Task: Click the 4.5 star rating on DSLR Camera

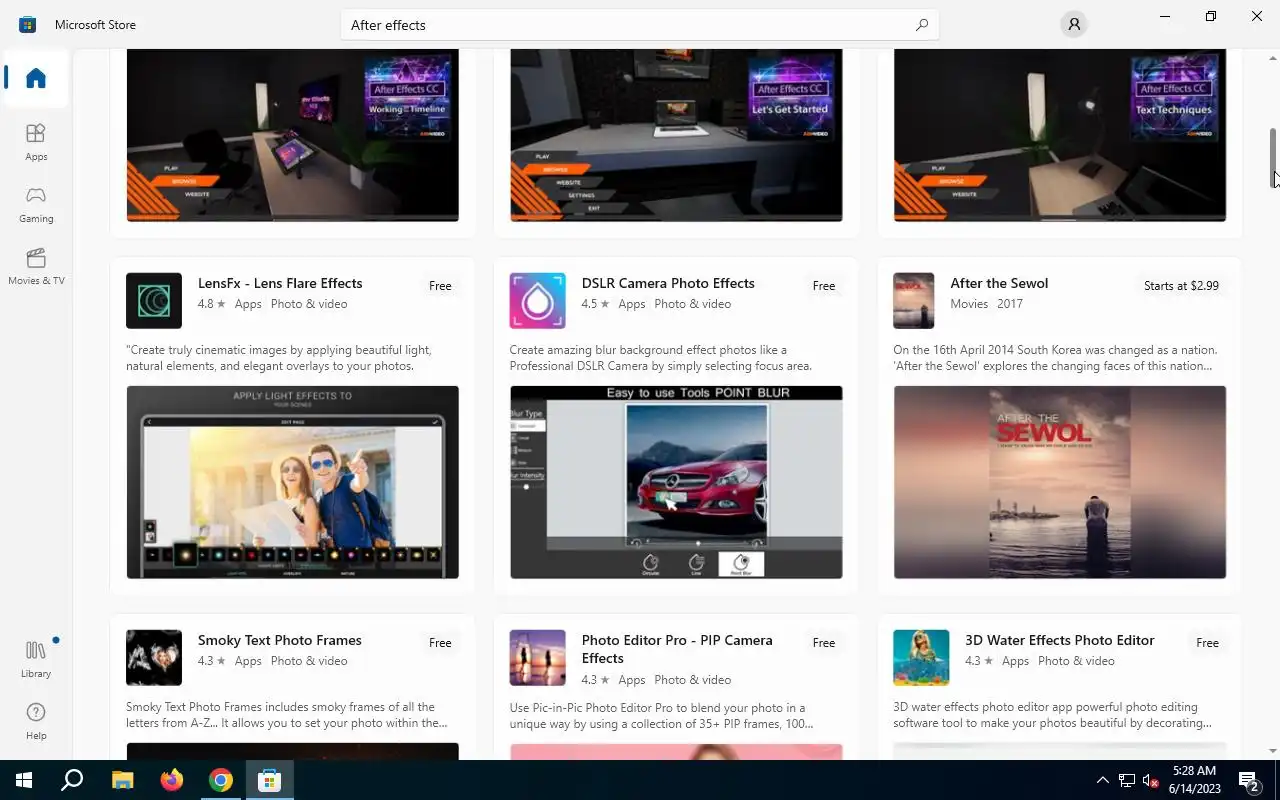Action: (x=595, y=304)
